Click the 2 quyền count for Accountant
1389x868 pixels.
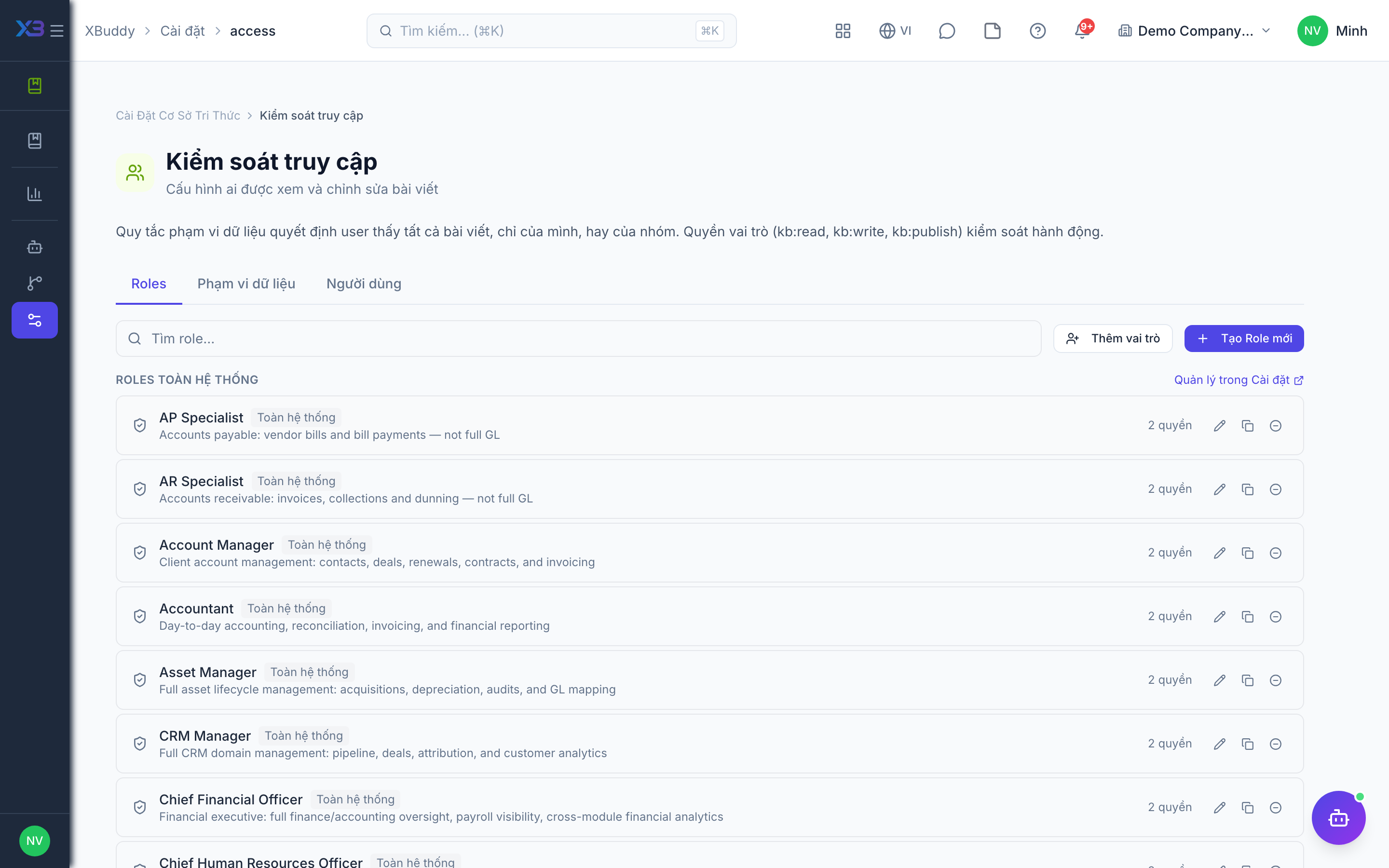1170,617
